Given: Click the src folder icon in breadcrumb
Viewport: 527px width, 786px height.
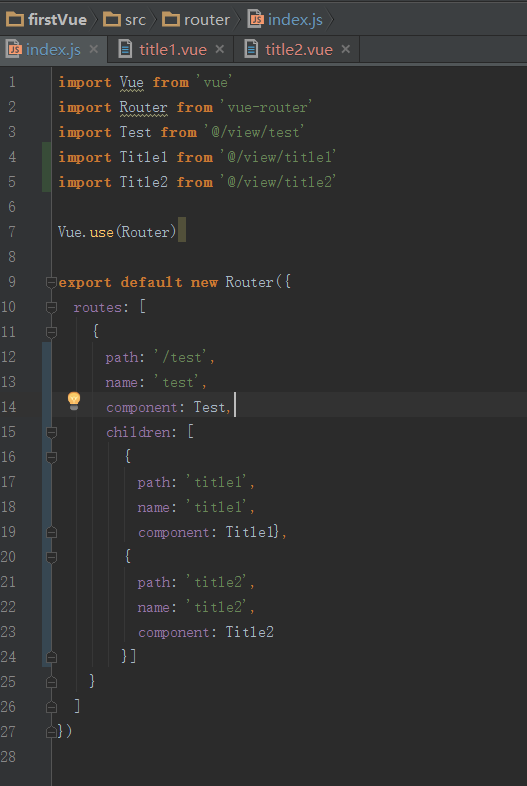Looking at the screenshot, I should tap(111, 20).
